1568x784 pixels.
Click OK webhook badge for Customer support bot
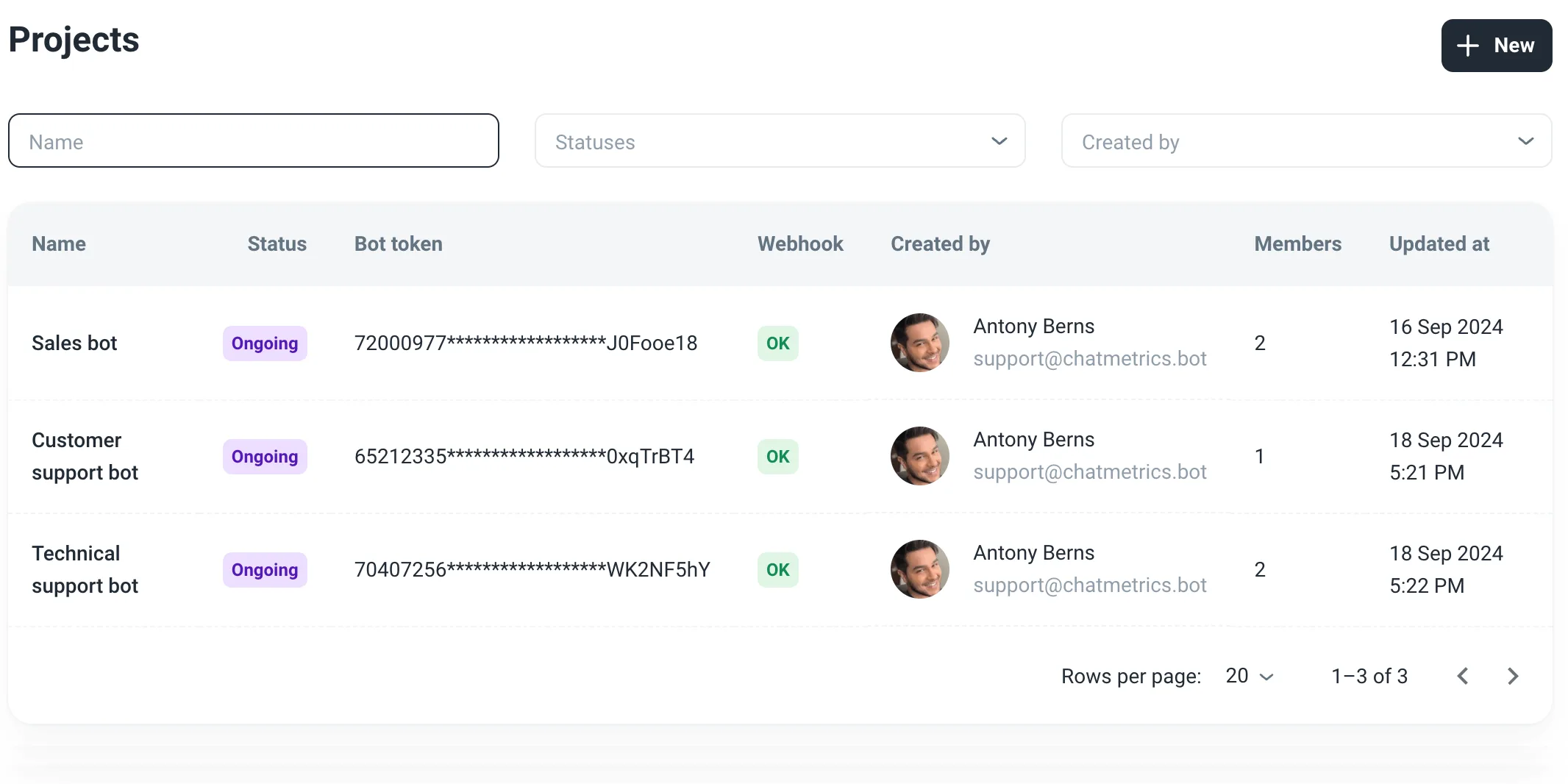click(777, 457)
